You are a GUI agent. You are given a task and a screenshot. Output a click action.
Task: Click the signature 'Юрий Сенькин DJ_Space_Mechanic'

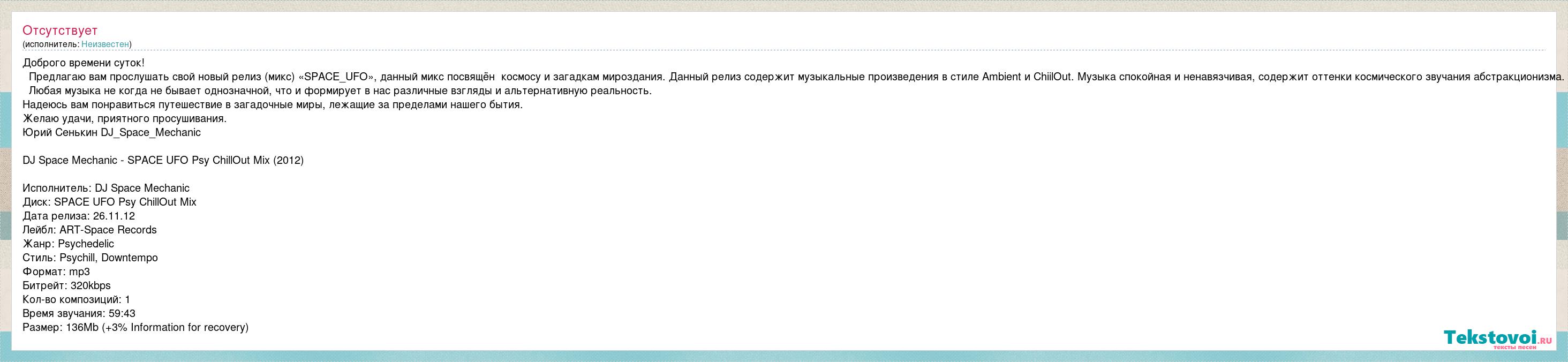pyautogui.click(x=111, y=133)
